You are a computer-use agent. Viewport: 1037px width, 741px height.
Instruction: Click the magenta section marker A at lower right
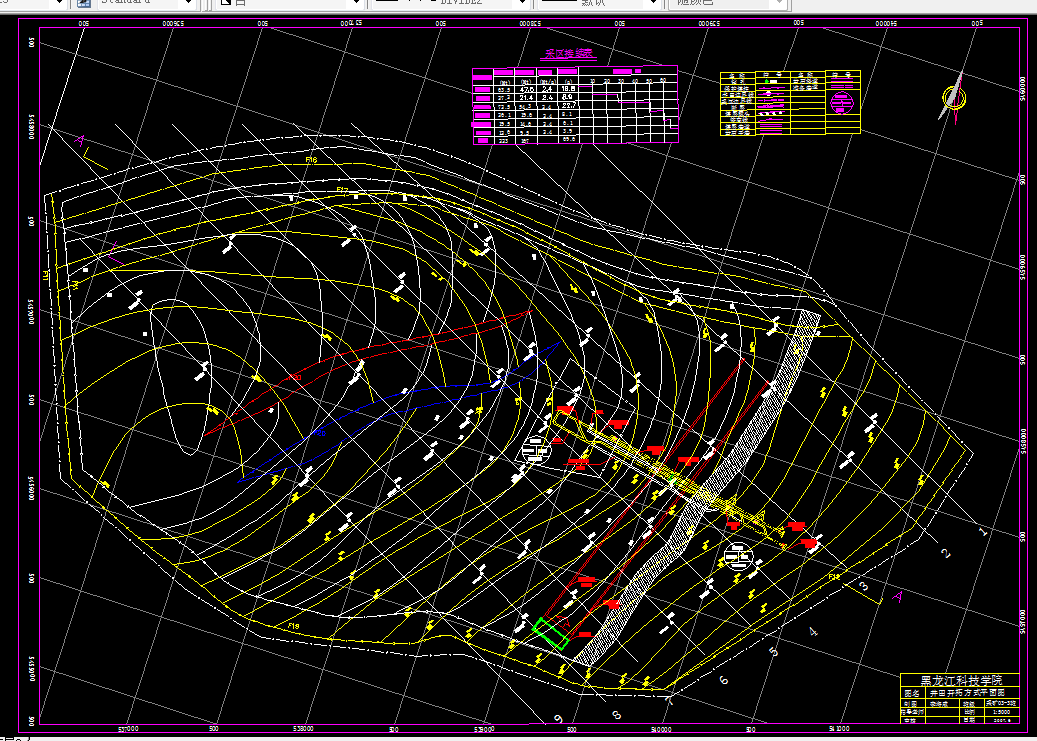pos(897,597)
